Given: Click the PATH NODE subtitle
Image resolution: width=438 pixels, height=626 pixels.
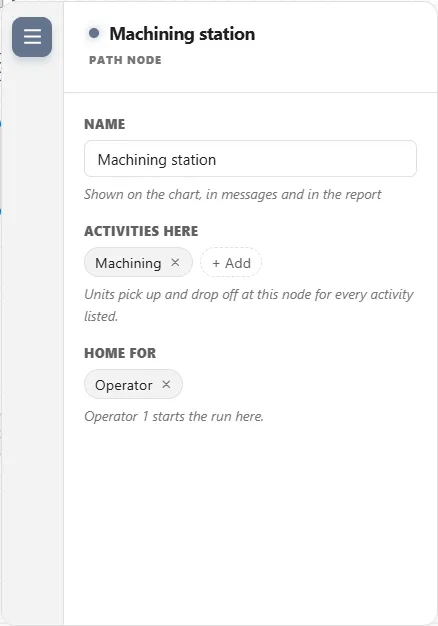Looking at the screenshot, I should coord(125,60).
